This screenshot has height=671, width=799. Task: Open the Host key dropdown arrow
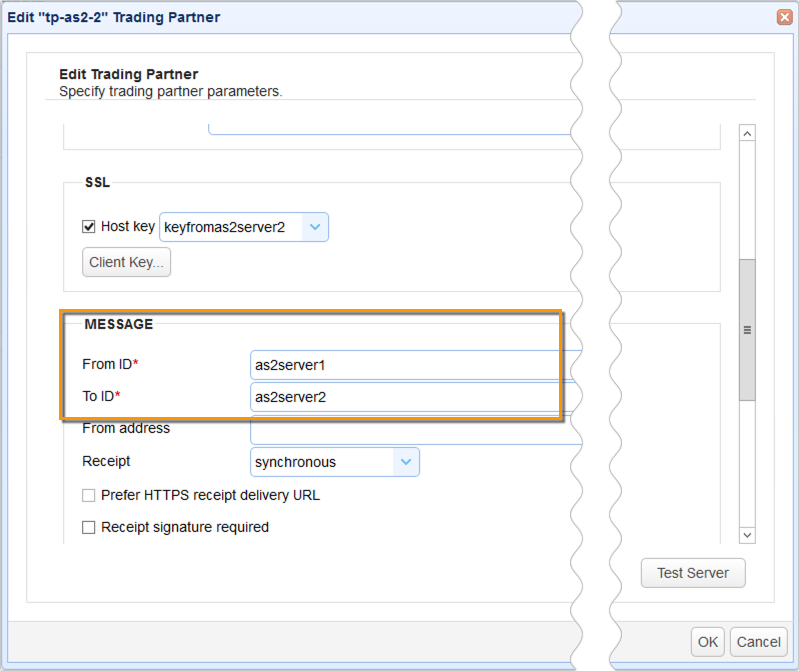point(315,227)
